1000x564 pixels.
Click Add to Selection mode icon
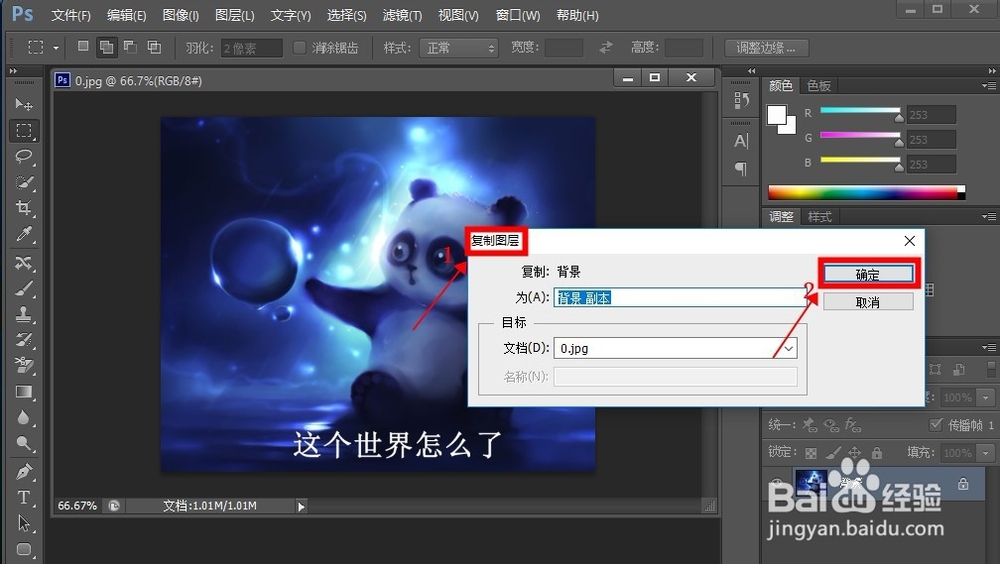click(x=107, y=47)
